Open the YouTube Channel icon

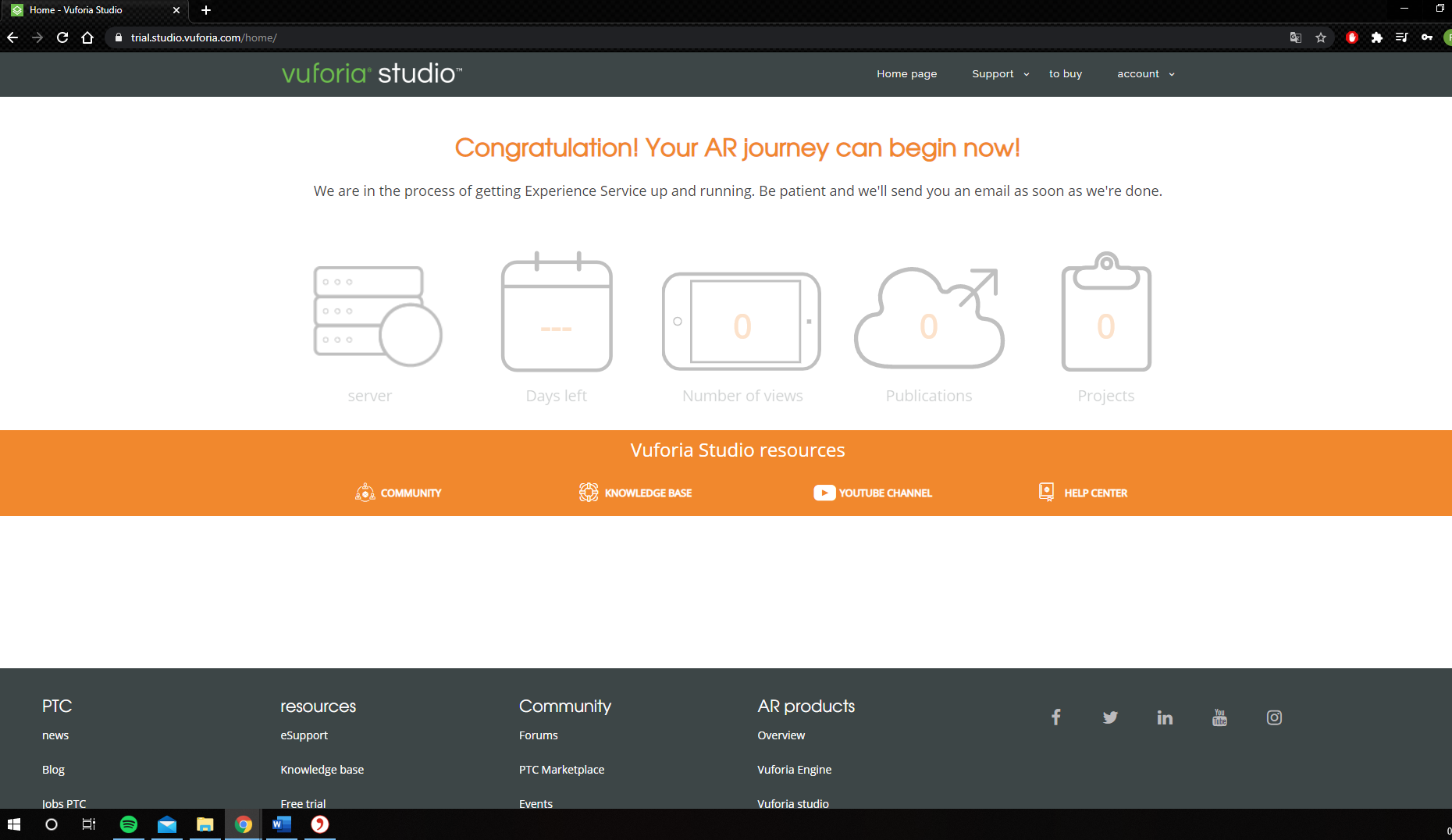[x=824, y=493]
